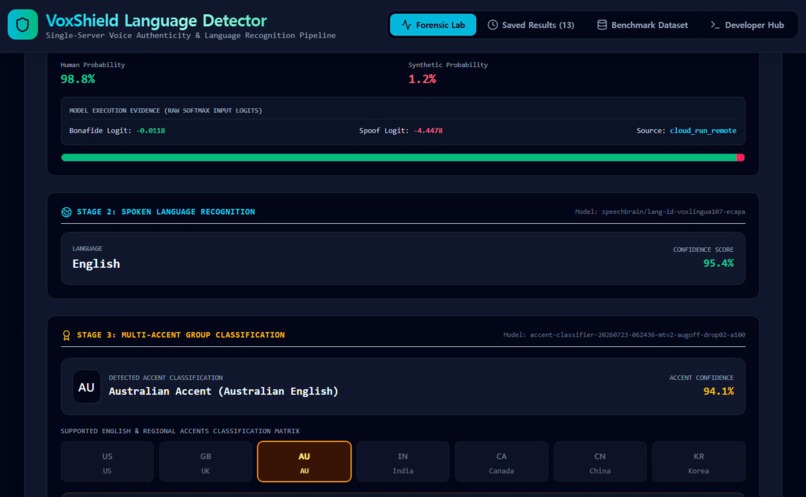The image size is (806, 497).
Task: Click the Stage 2 Spoken Language Recognition heading
Action: pos(166,212)
